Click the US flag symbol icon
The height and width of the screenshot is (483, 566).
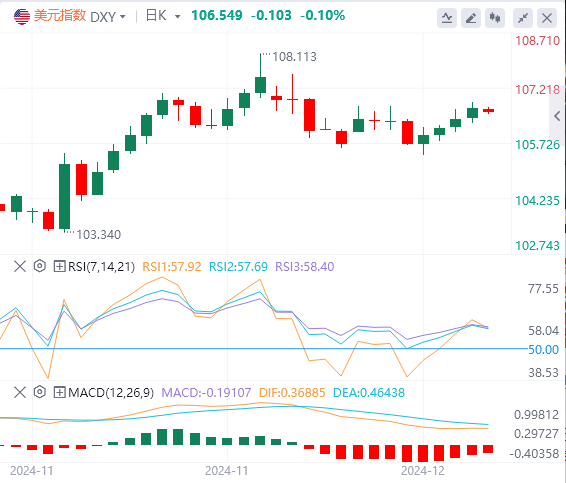22,16
